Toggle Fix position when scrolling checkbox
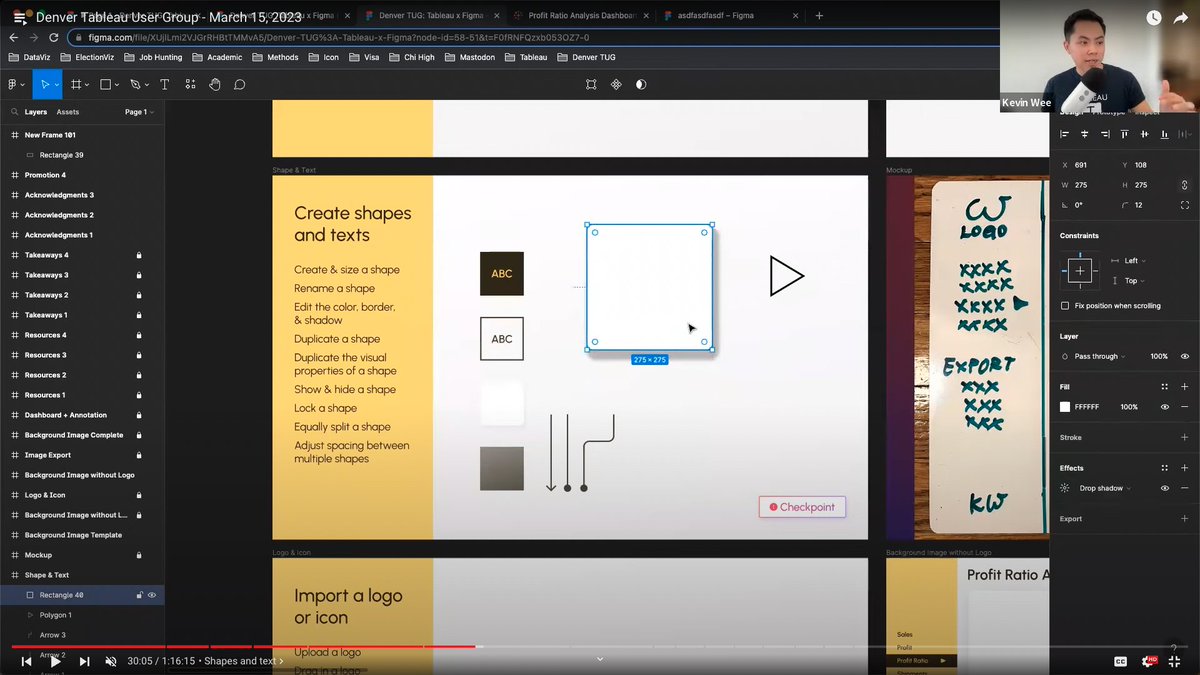 (x=1065, y=305)
